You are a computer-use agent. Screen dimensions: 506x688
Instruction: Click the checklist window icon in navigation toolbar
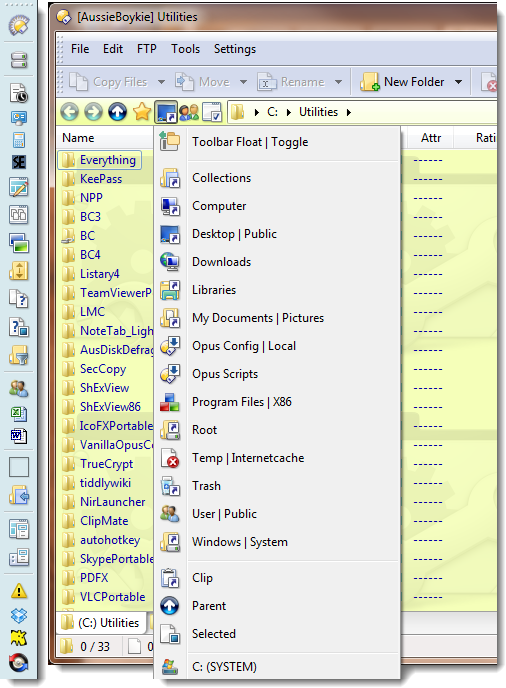pos(213,112)
